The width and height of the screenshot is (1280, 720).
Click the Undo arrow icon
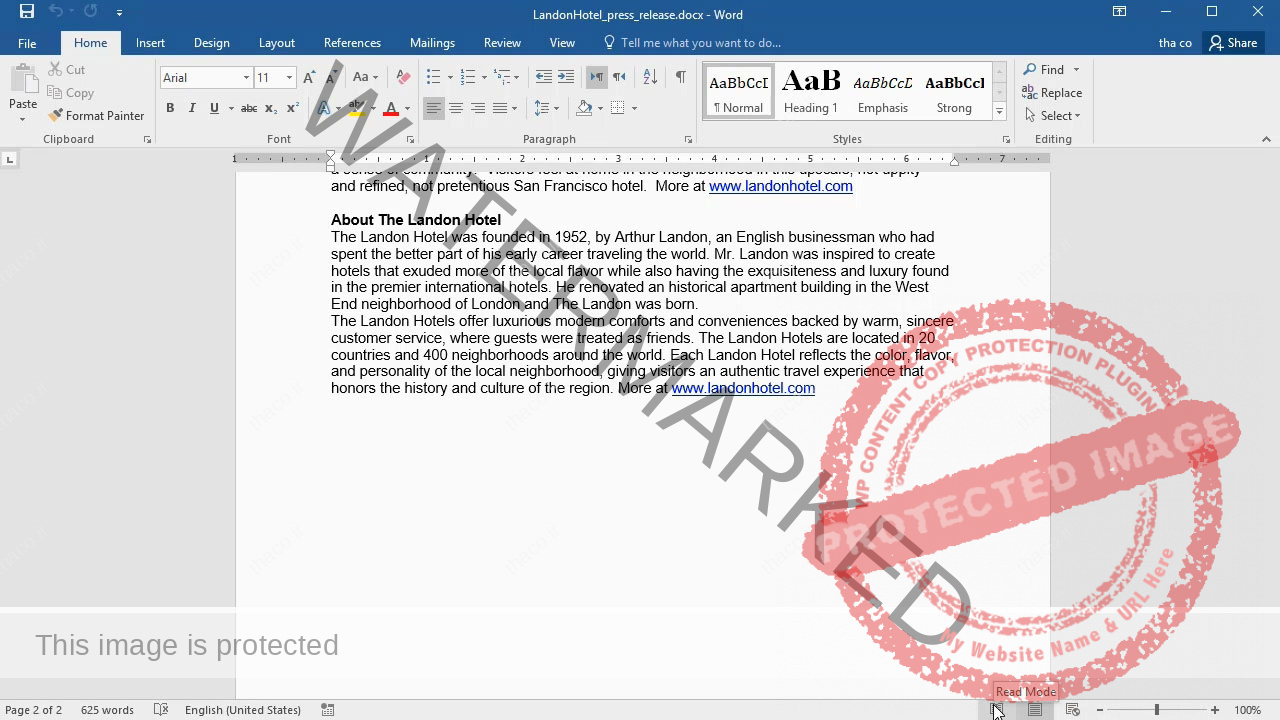click(x=56, y=12)
